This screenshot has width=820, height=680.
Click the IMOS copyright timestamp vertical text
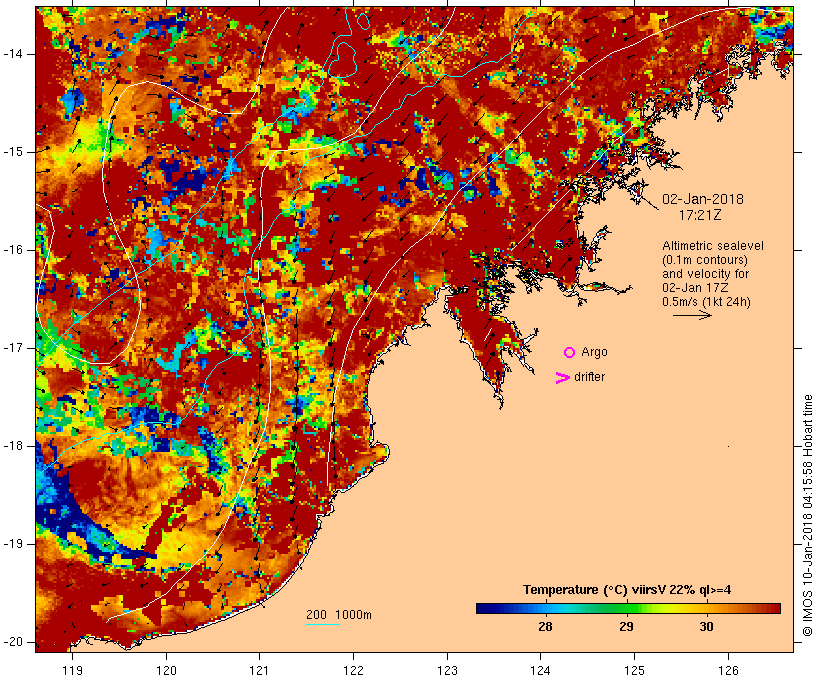807,516
